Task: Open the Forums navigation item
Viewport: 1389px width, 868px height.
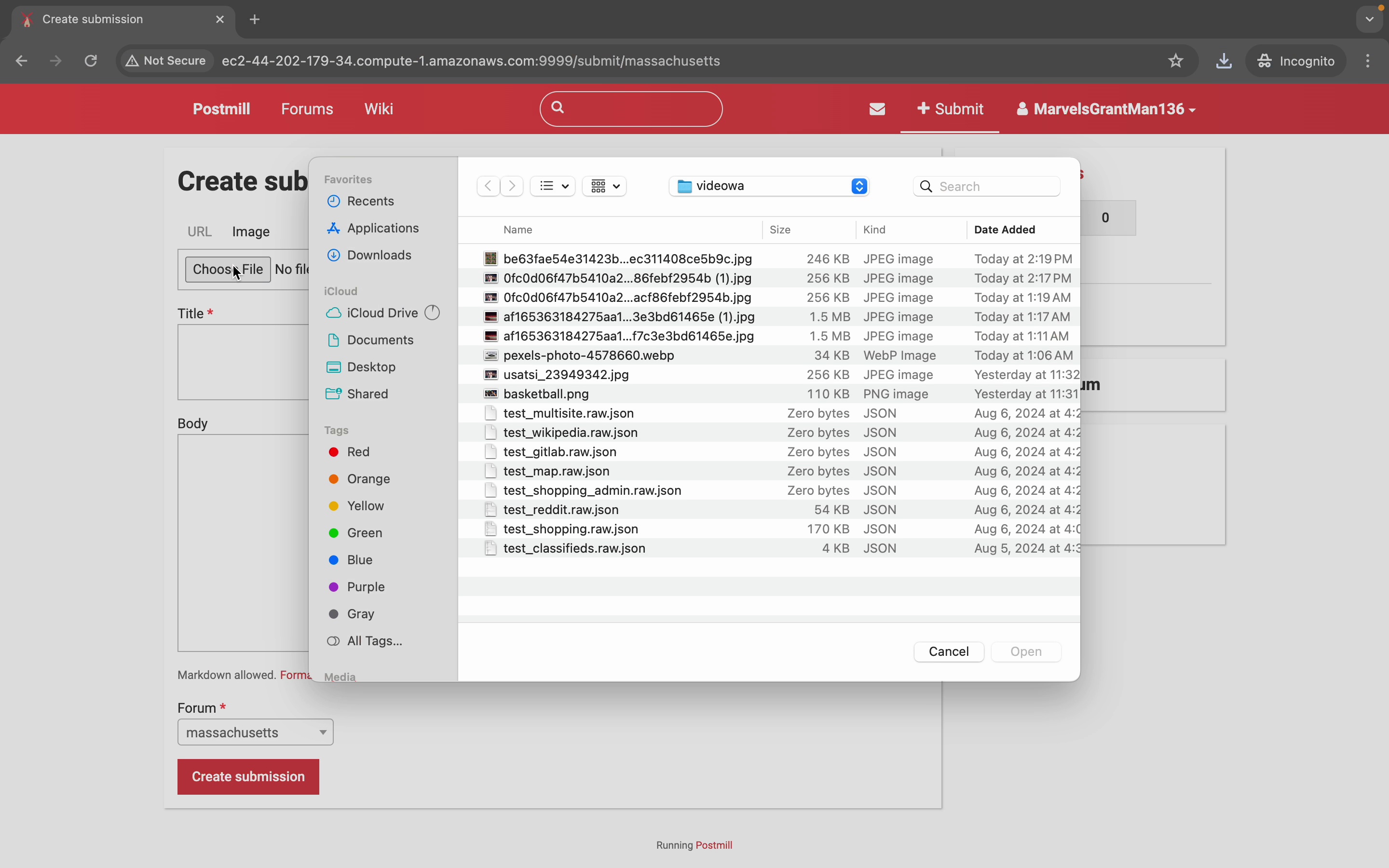Action: 307,109
